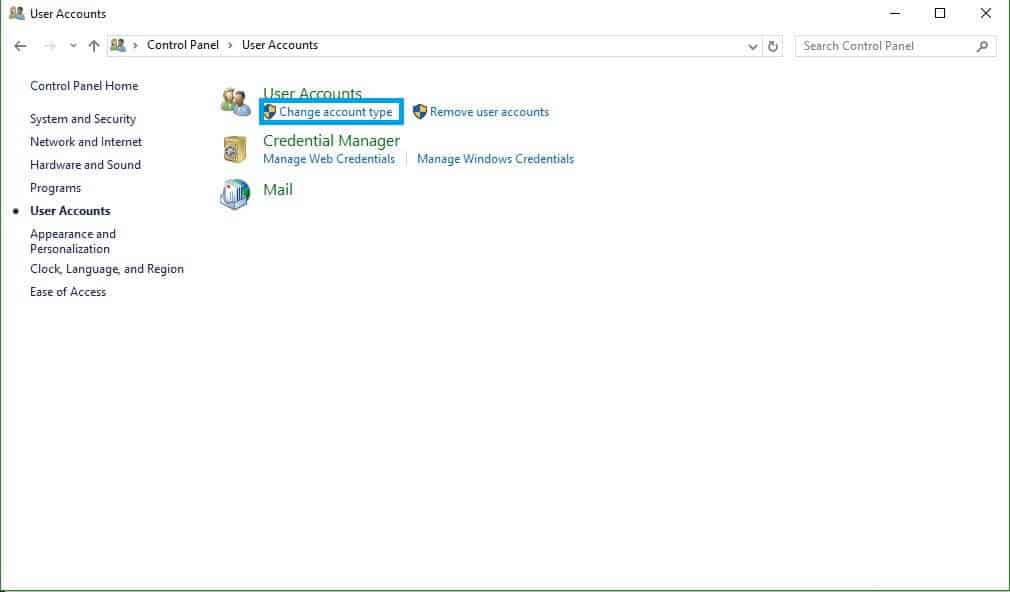
Task: Click the shield icon next to Remove user accounts
Action: 420,112
